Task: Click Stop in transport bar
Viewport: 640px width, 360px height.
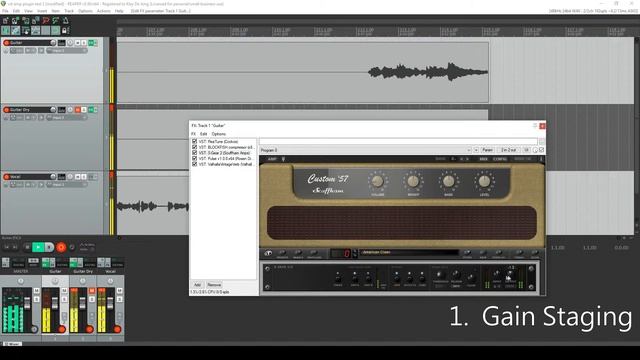Action: click(27, 247)
